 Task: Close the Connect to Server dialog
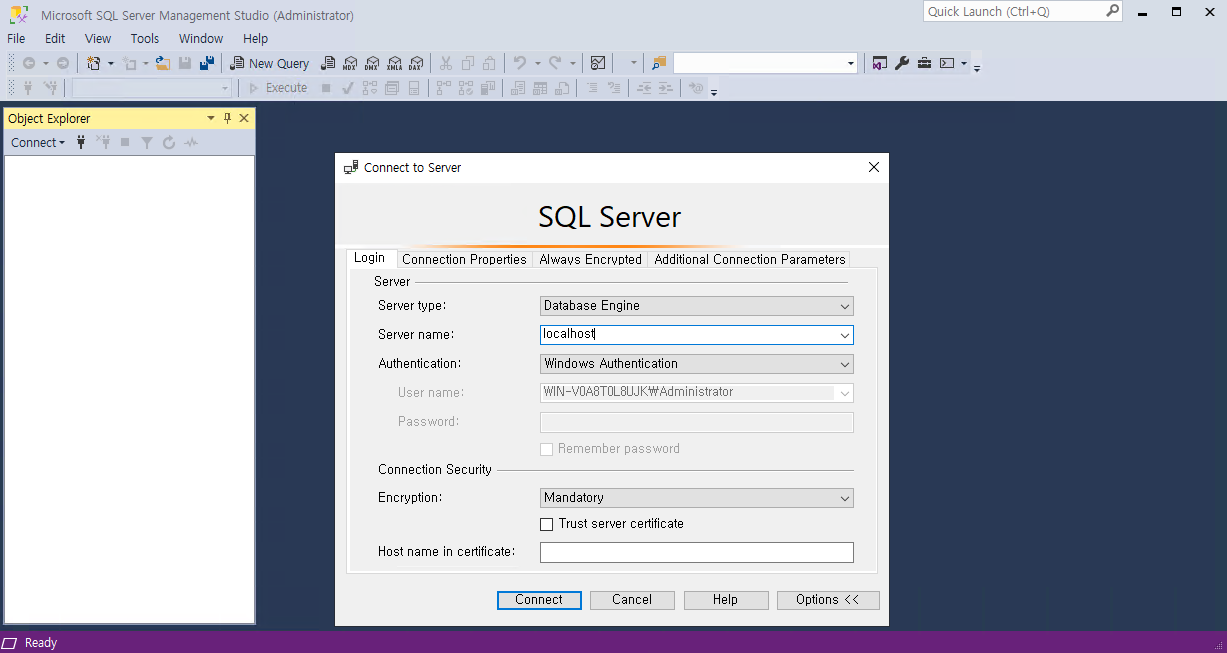pos(874,167)
